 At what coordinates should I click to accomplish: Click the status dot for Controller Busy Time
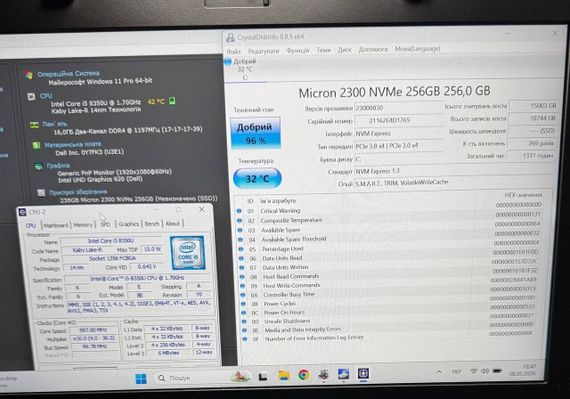pyautogui.click(x=243, y=295)
